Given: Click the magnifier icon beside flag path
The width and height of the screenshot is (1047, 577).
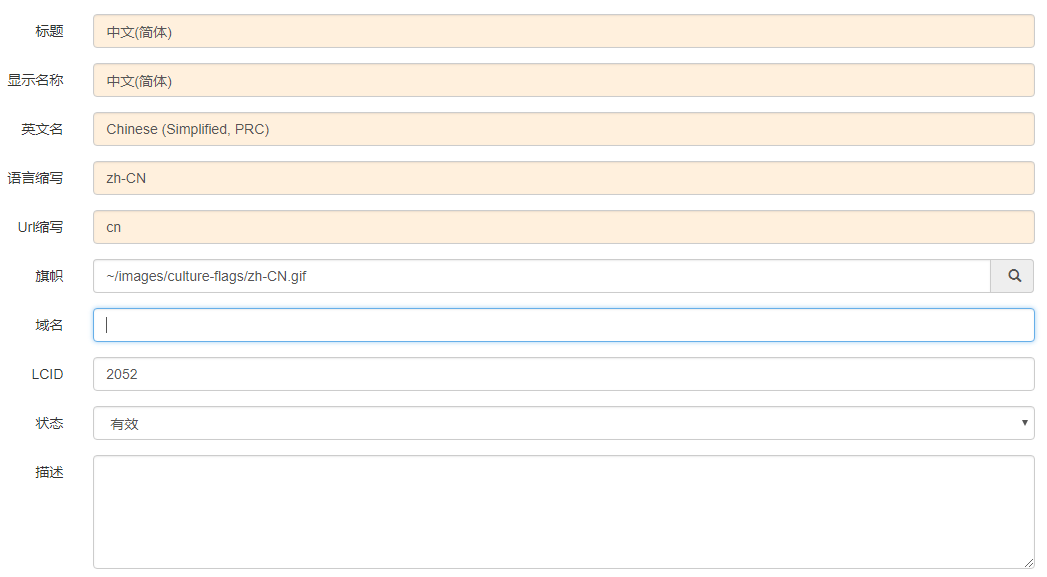Looking at the screenshot, I should (x=1012, y=276).
